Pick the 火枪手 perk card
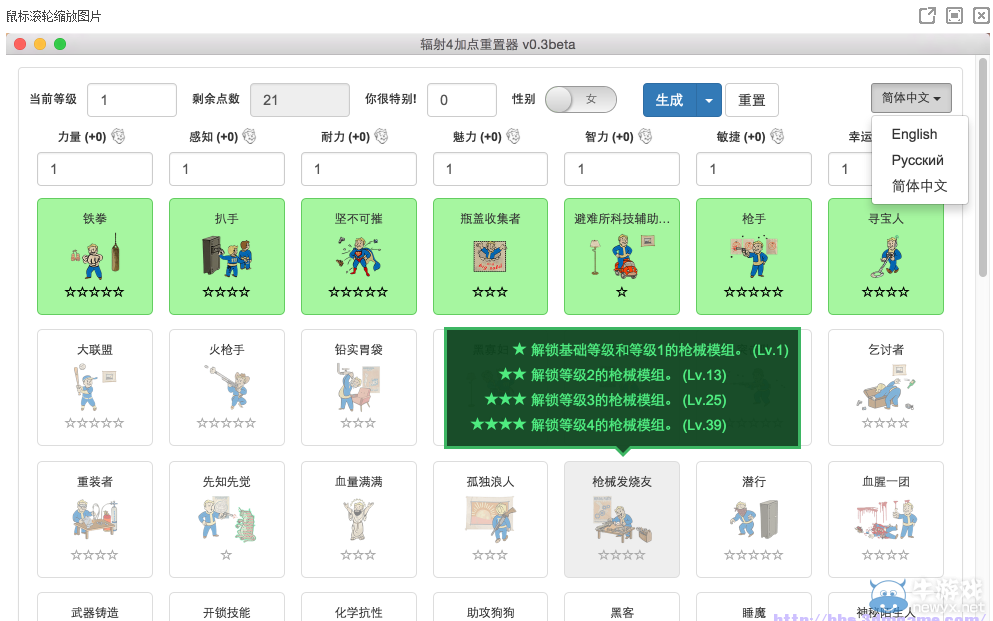 click(227, 387)
